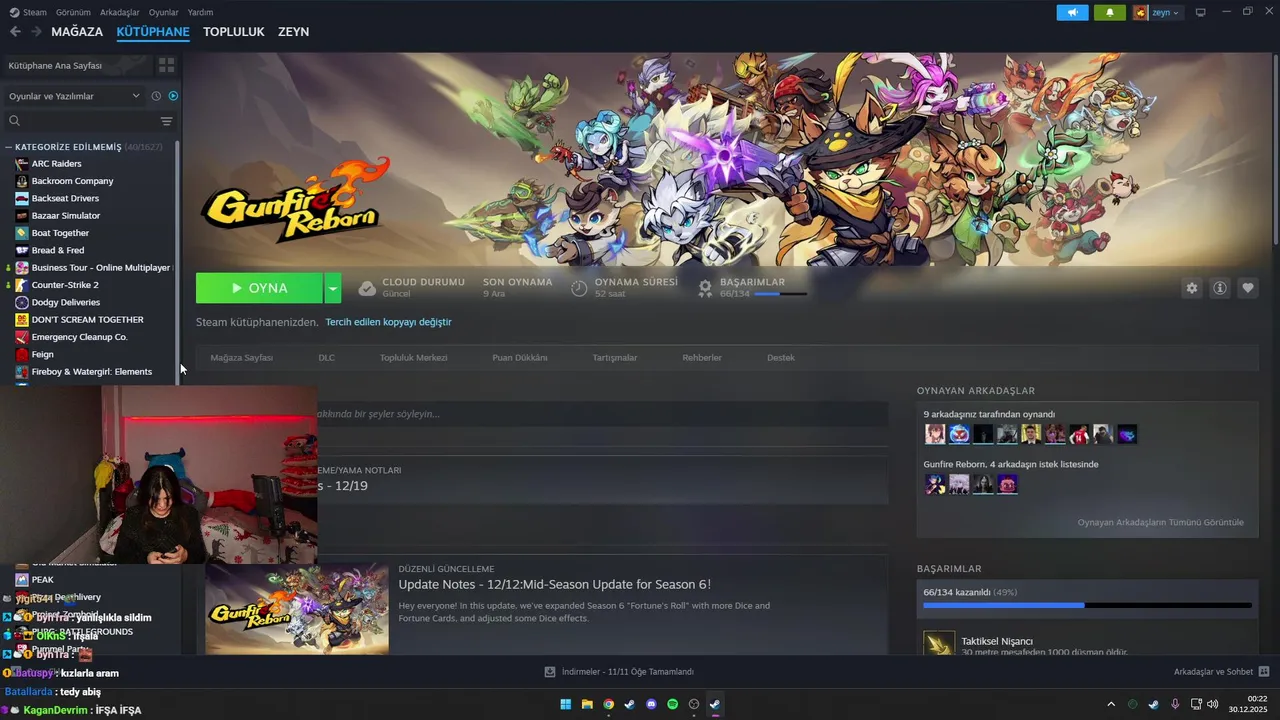Open the Yardım menu
This screenshot has width=1280, height=720.
click(200, 12)
